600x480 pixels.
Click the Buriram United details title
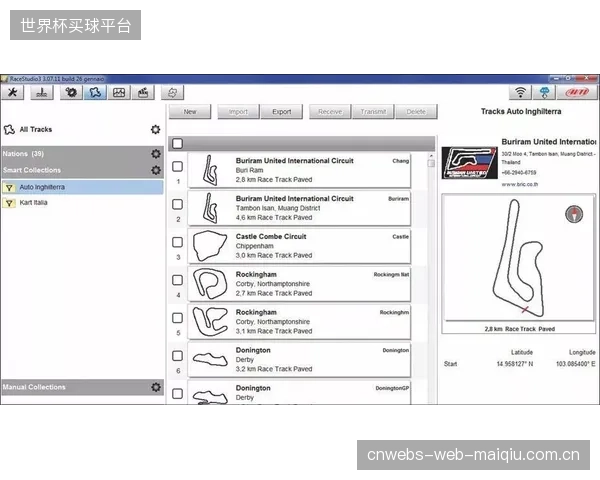pyautogui.click(x=549, y=142)
